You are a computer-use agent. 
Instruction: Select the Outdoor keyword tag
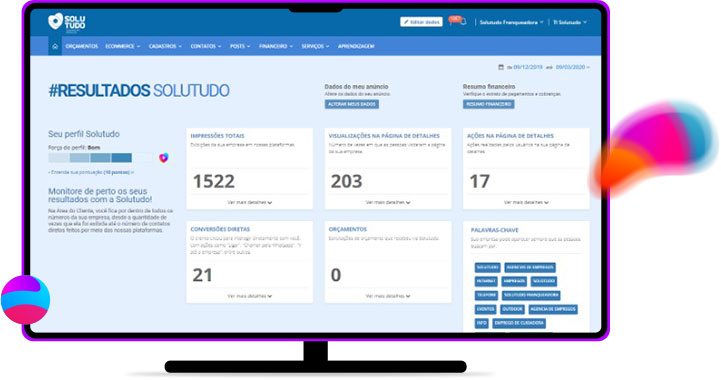click(x=512, y=309)
